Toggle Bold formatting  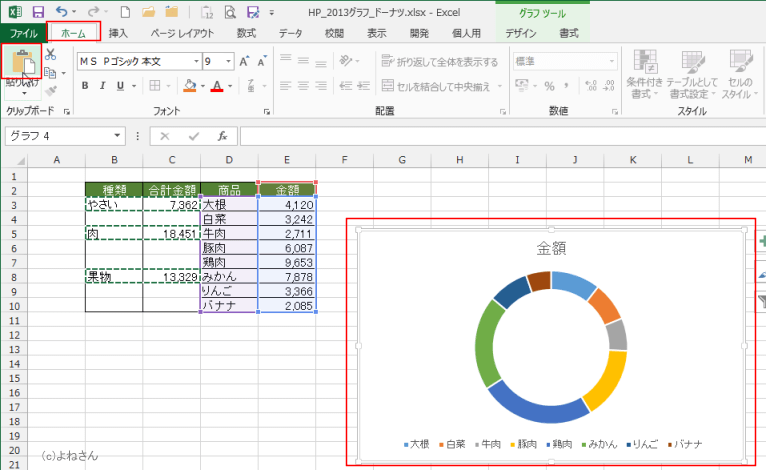click(x=86, y=86)
